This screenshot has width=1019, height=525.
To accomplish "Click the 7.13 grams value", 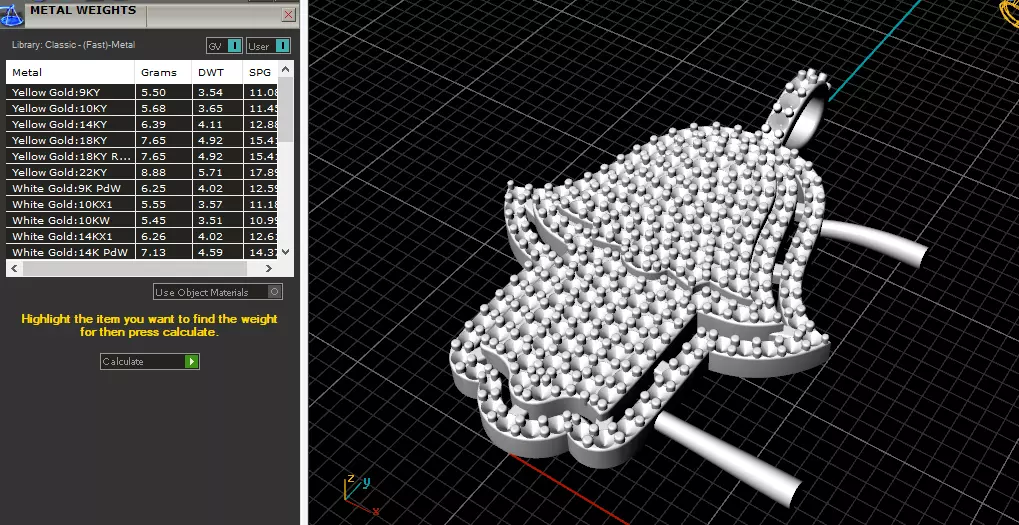I will 153,252.
